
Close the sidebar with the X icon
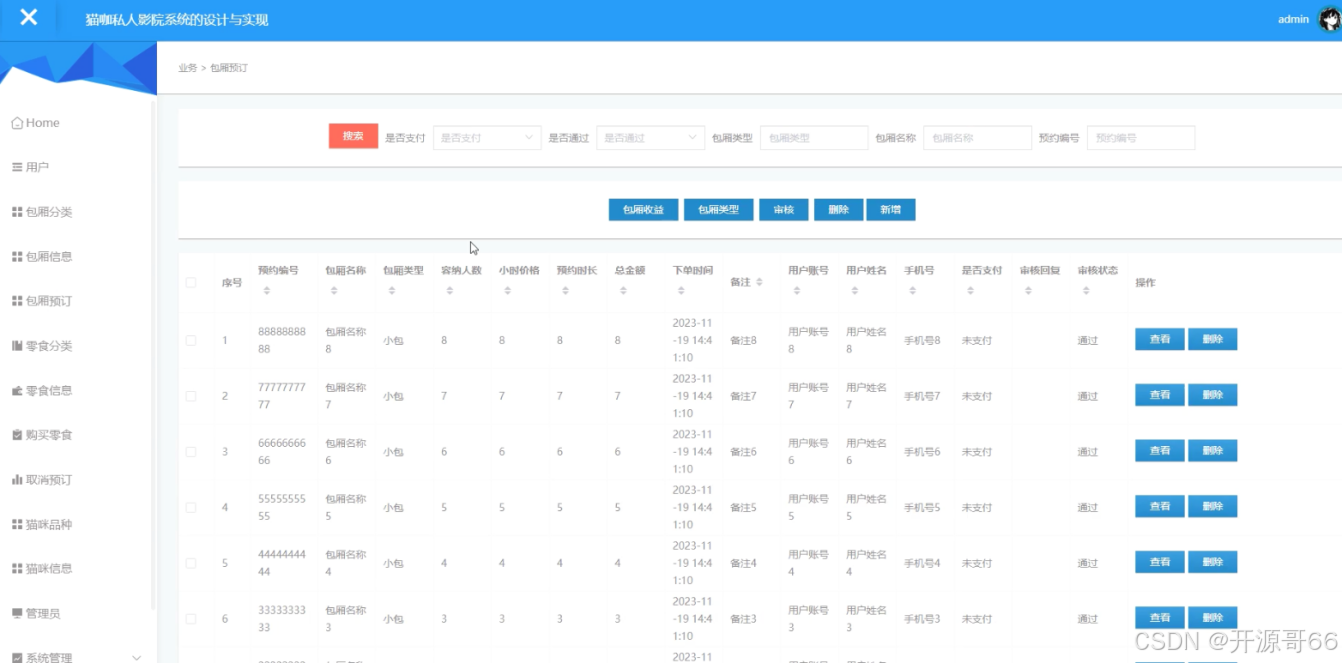click(x=29, y=17)
